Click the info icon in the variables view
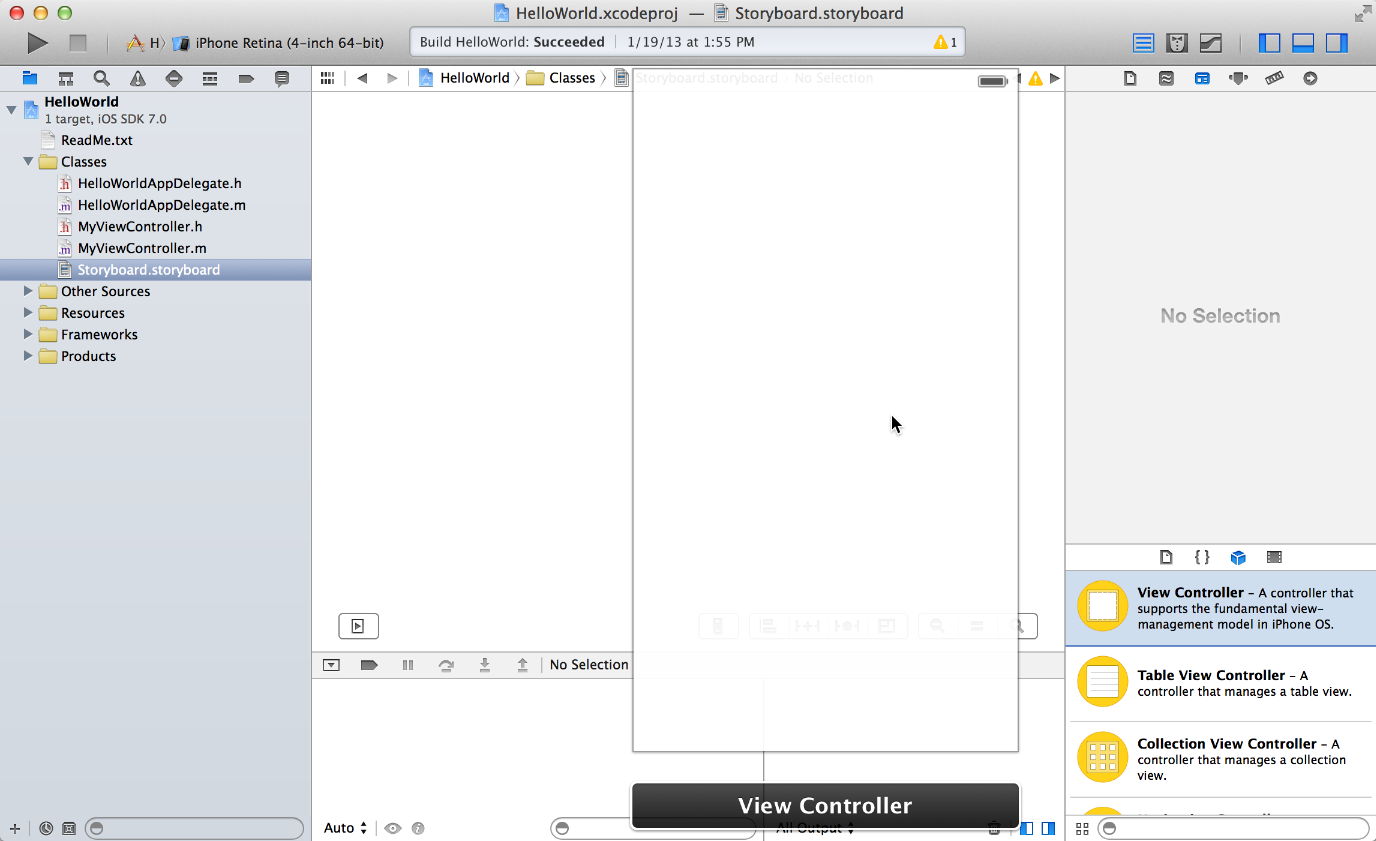1376x841 pixels. click(418, 828)
